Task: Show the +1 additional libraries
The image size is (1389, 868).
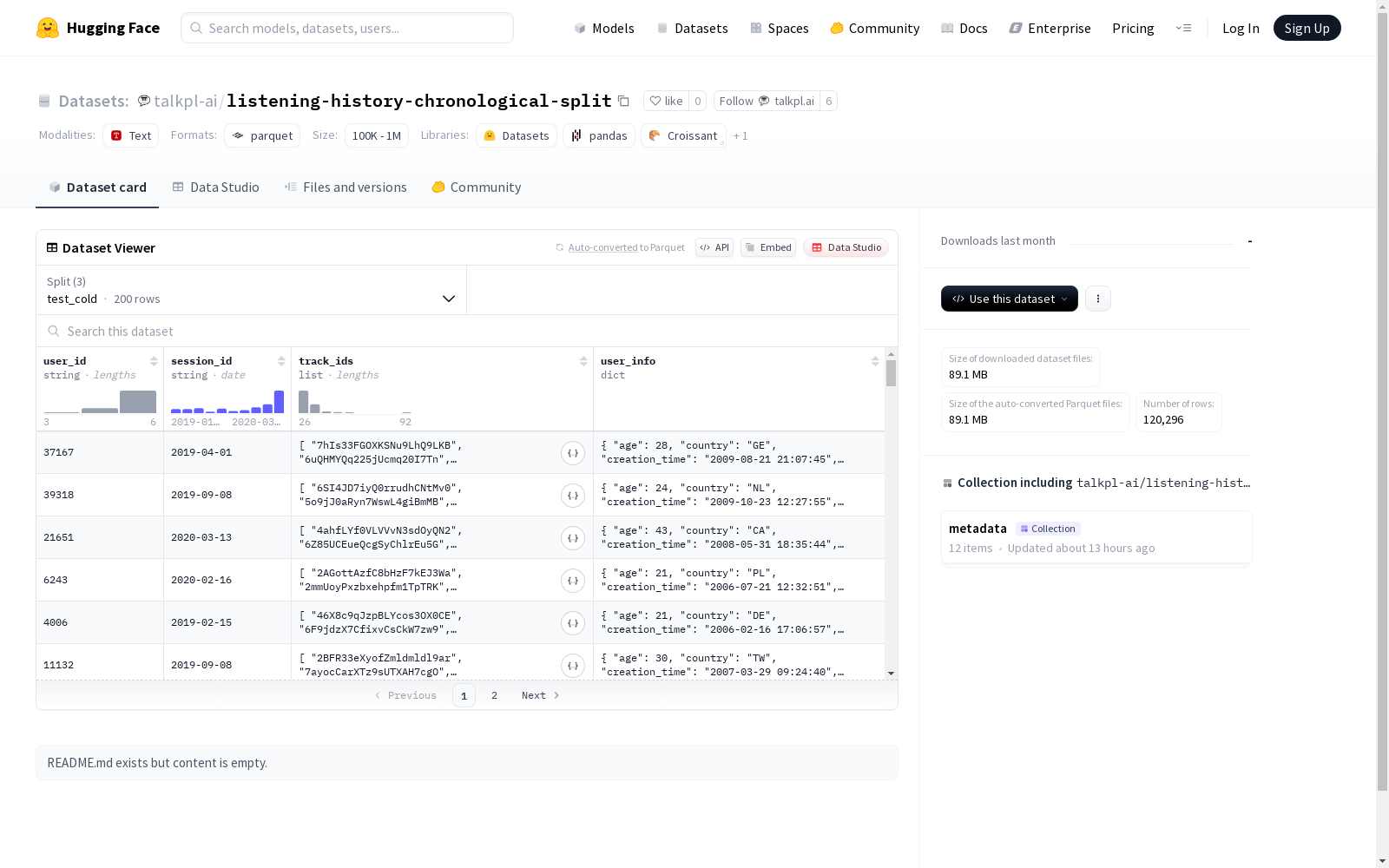Action: tap(741, 135)
